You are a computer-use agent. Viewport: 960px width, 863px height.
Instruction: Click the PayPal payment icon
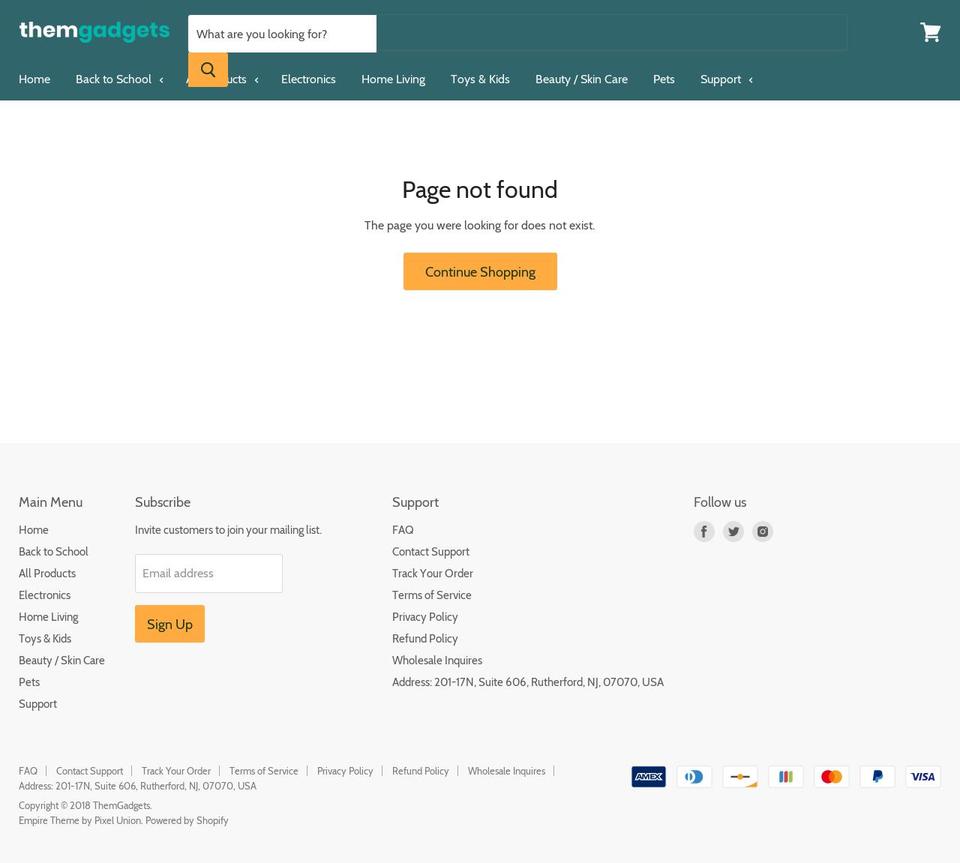pos(877,777)
